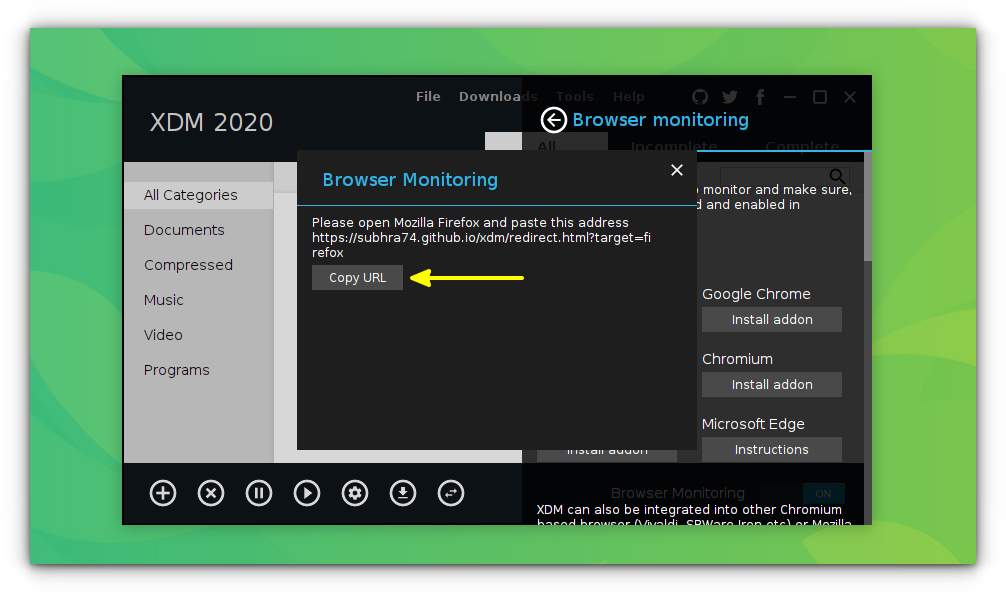Click the download-arrow icon in bottom toolbar

(x=403, y=493)
